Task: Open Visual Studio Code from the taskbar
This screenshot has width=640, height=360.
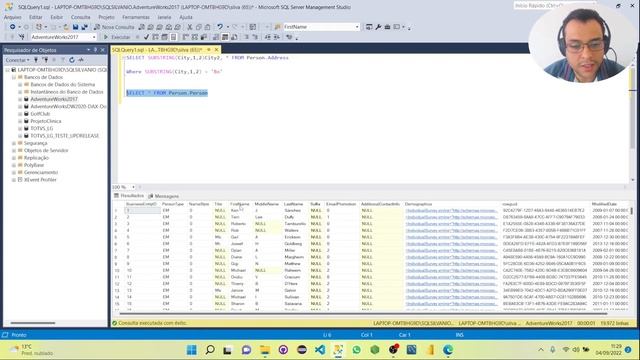Action: 320,350
